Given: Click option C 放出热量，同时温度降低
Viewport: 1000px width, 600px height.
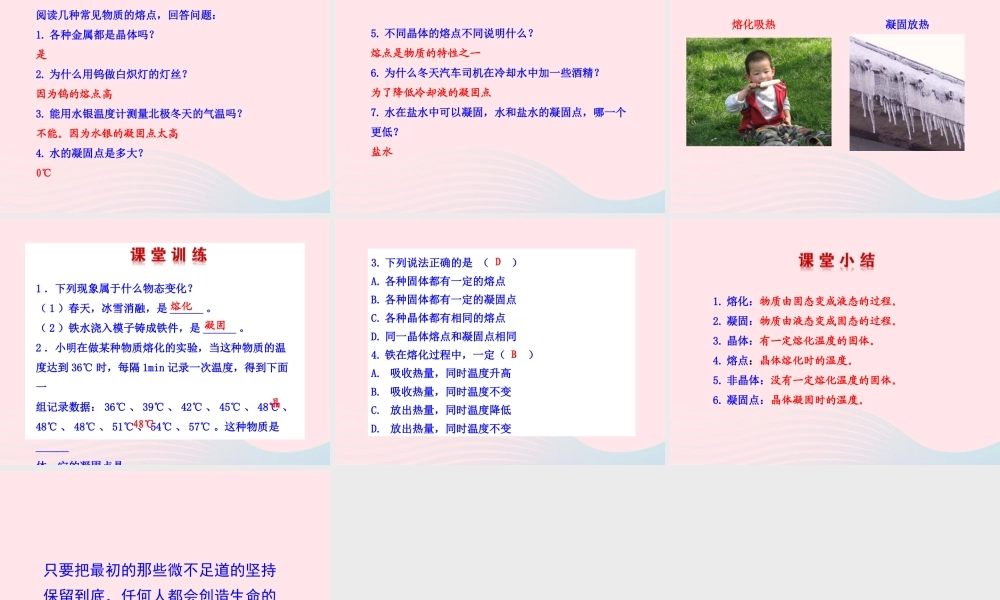Looking at the screenshot, I should point(441,411).
